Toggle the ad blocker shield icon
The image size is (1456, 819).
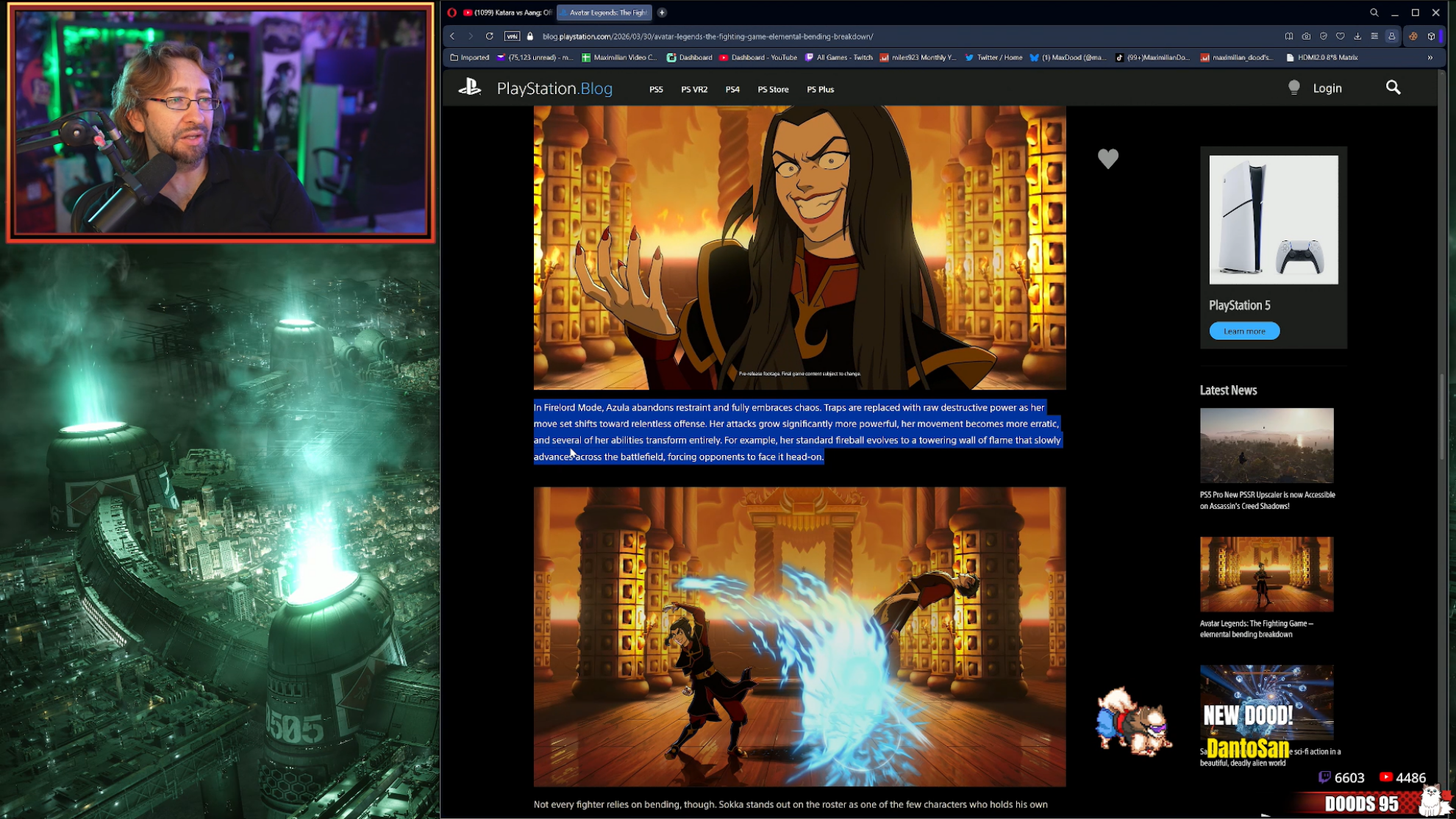click(x=1323, y=36)
